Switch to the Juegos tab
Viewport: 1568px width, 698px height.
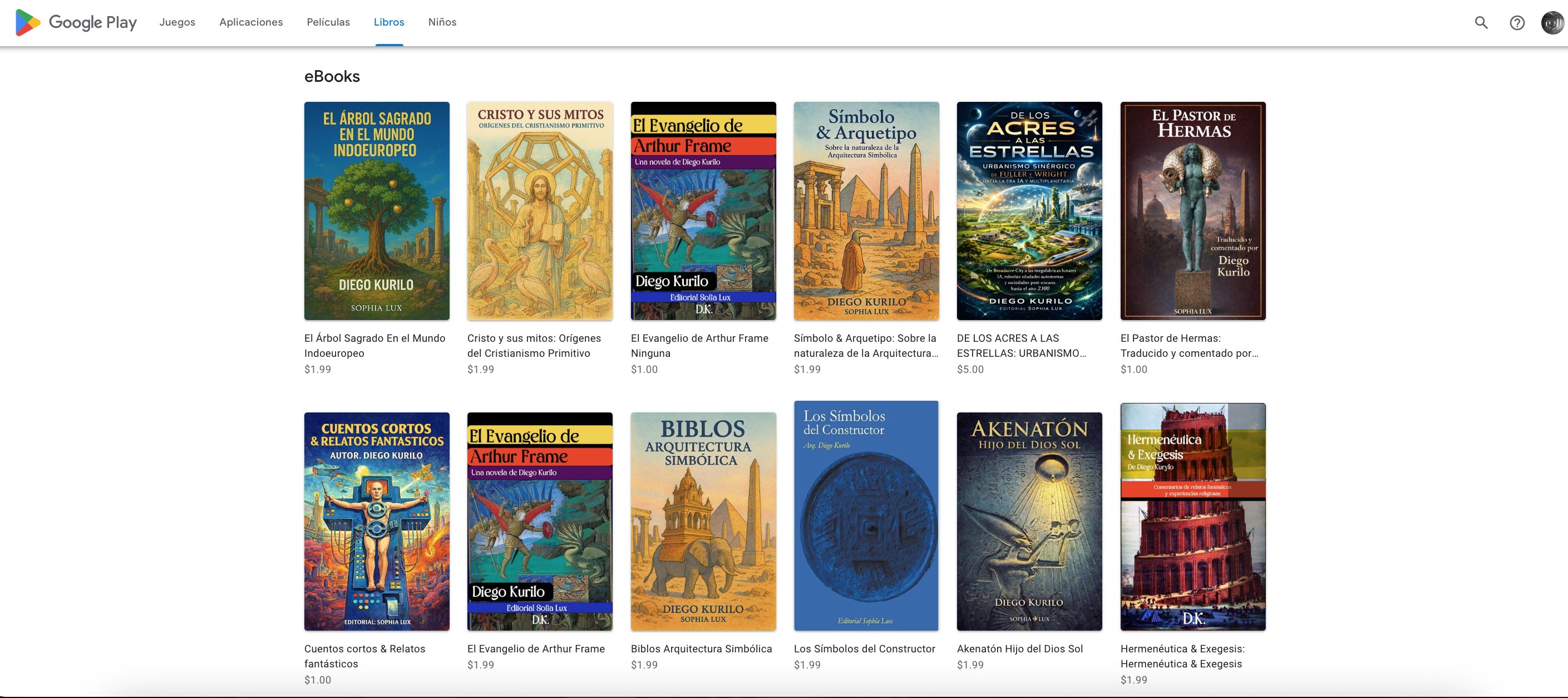click(x=177, y=22)
